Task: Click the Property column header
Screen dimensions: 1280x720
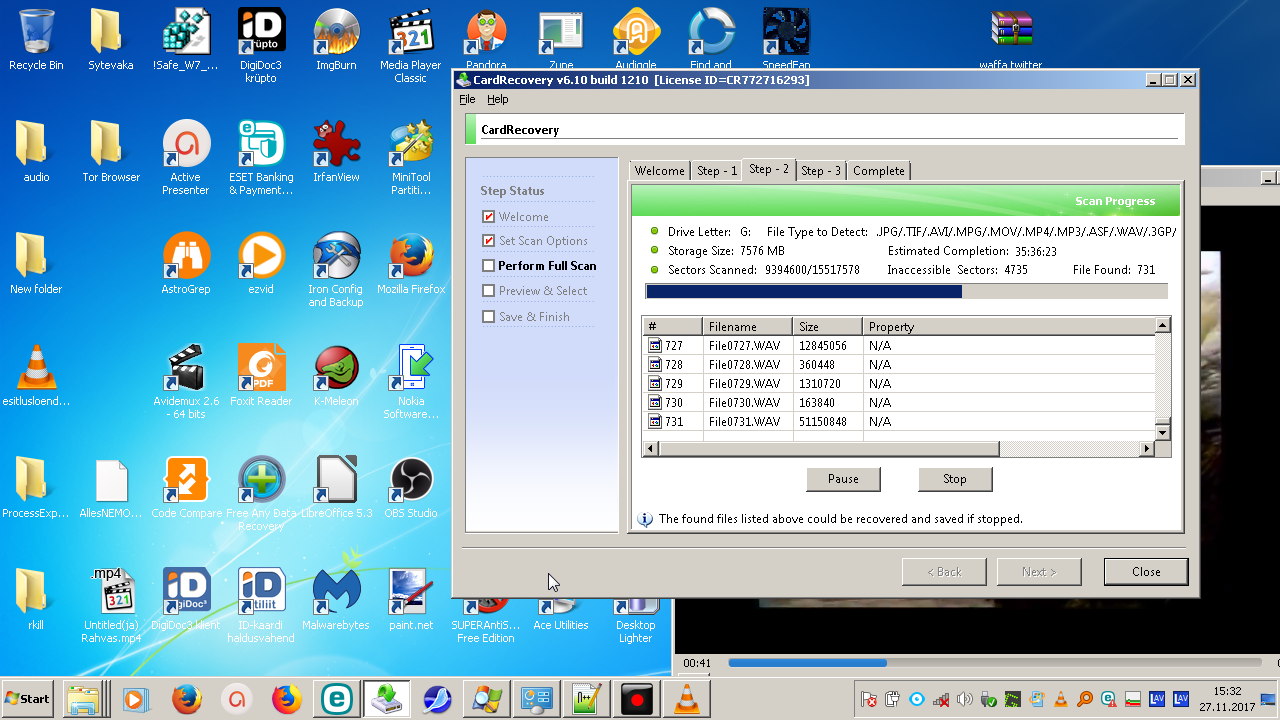Action: [x=1008, y=327]
